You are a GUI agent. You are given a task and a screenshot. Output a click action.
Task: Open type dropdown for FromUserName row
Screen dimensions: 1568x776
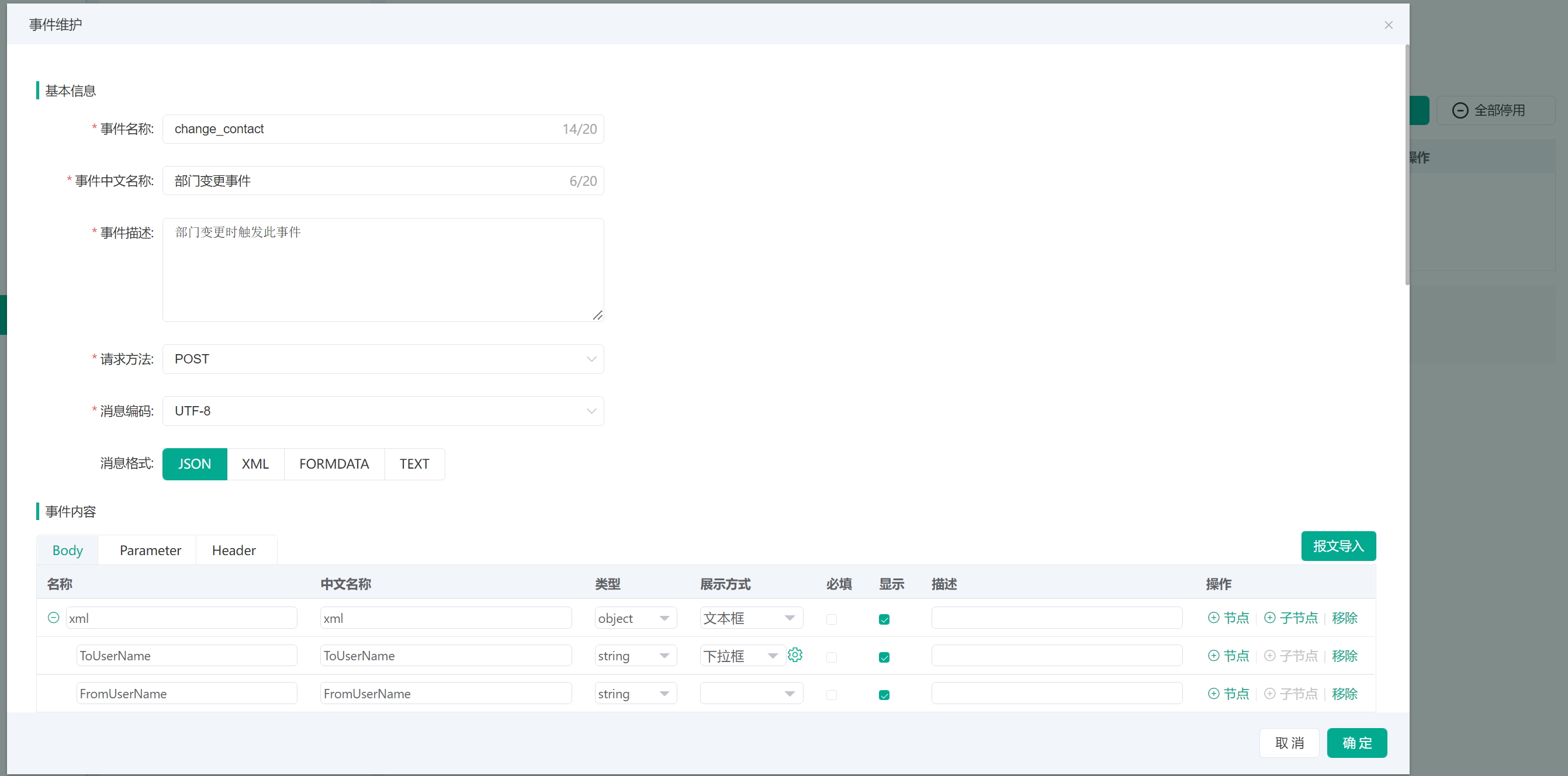pyautogui.click(x=635, y=693)
